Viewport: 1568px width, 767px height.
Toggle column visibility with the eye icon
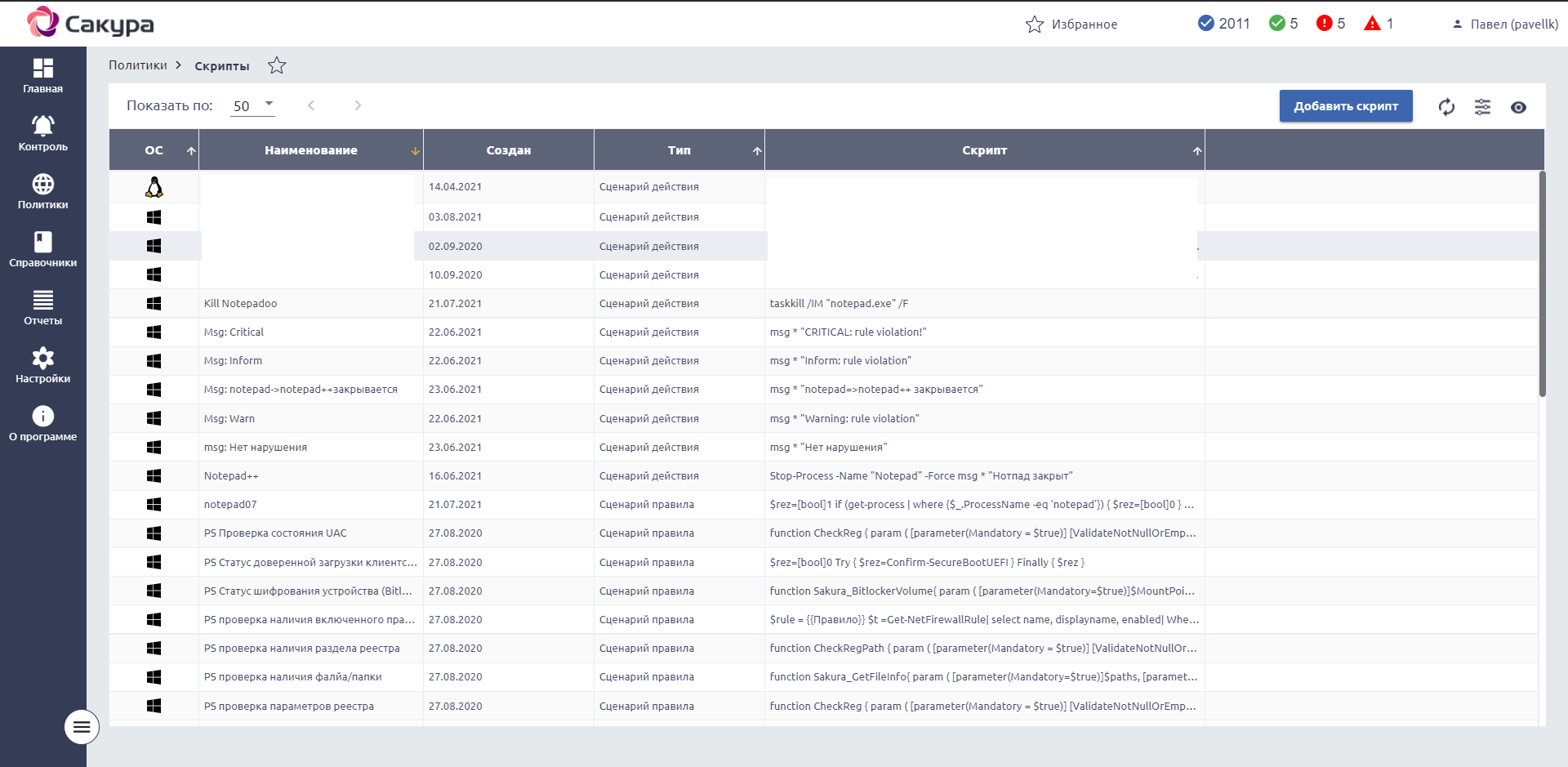[1518, 107]
